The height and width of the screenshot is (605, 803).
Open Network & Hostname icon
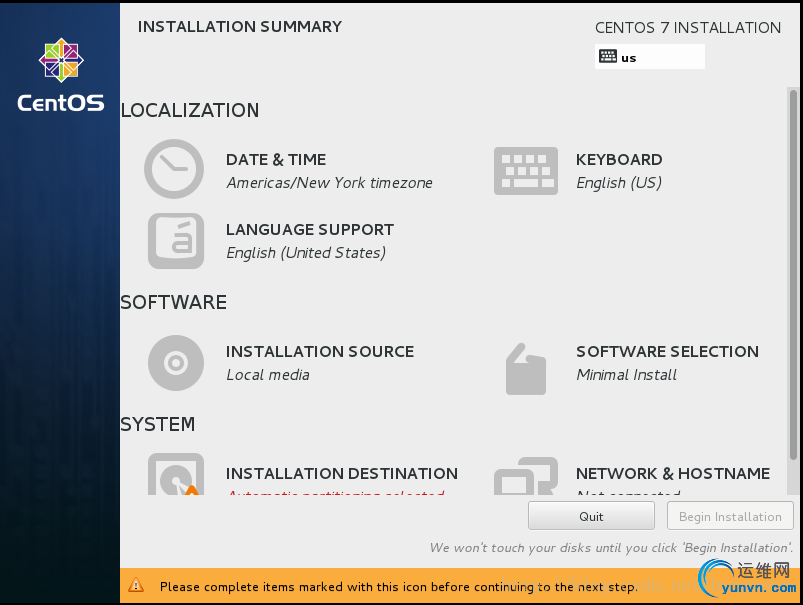click(525, 476)
